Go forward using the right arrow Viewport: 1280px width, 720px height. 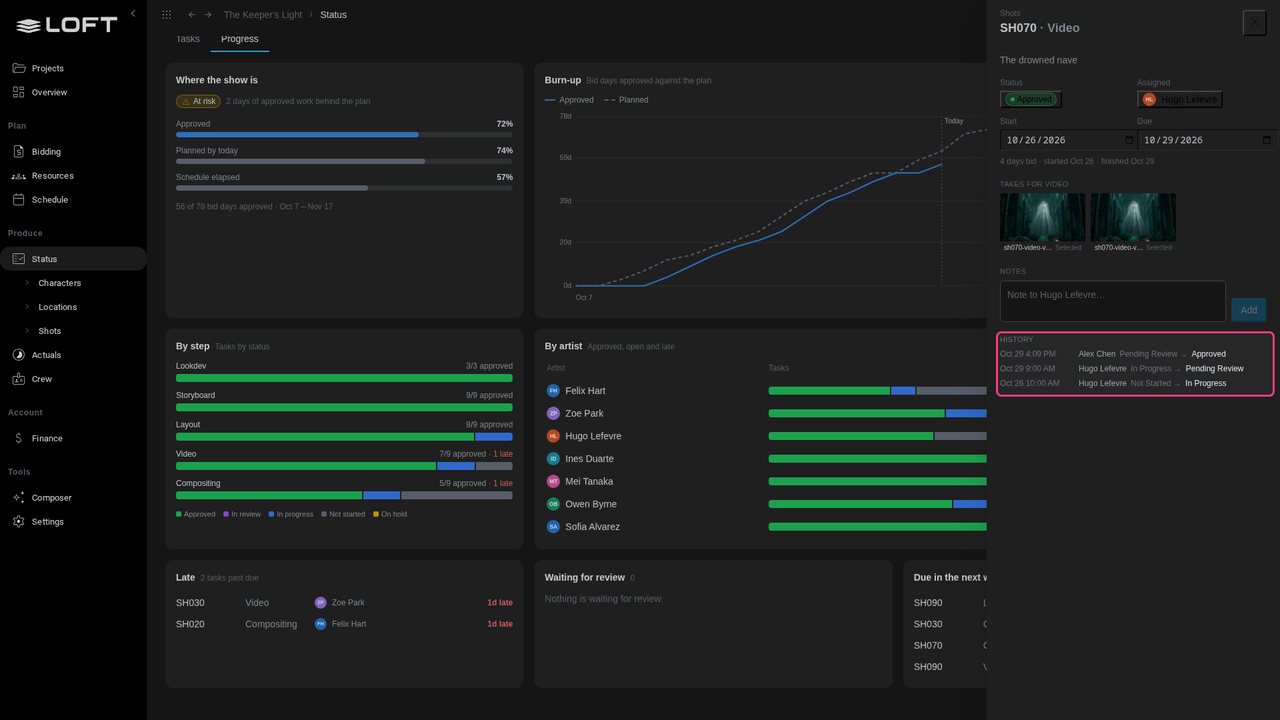tap(208, 15)
